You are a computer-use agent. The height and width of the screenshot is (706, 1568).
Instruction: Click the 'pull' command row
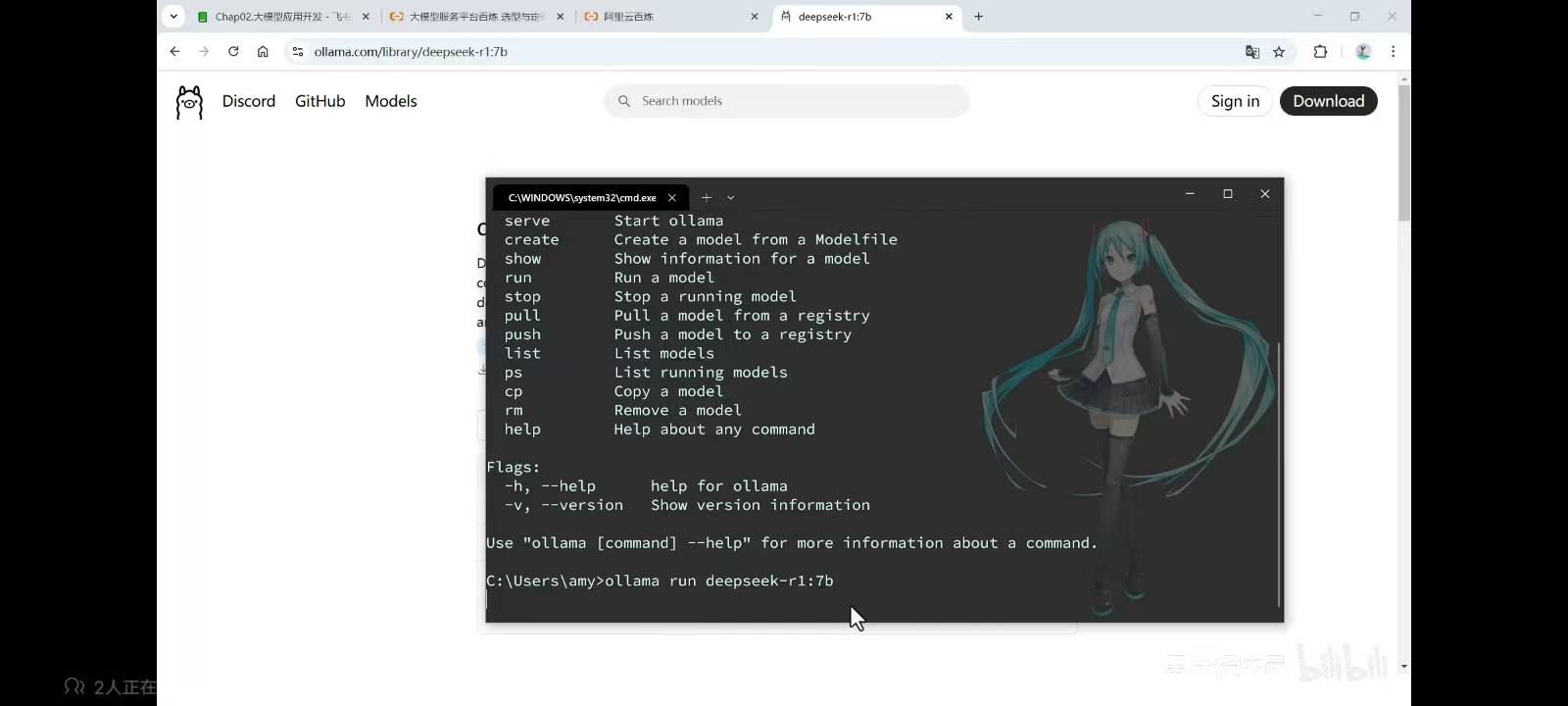point(687,315)
